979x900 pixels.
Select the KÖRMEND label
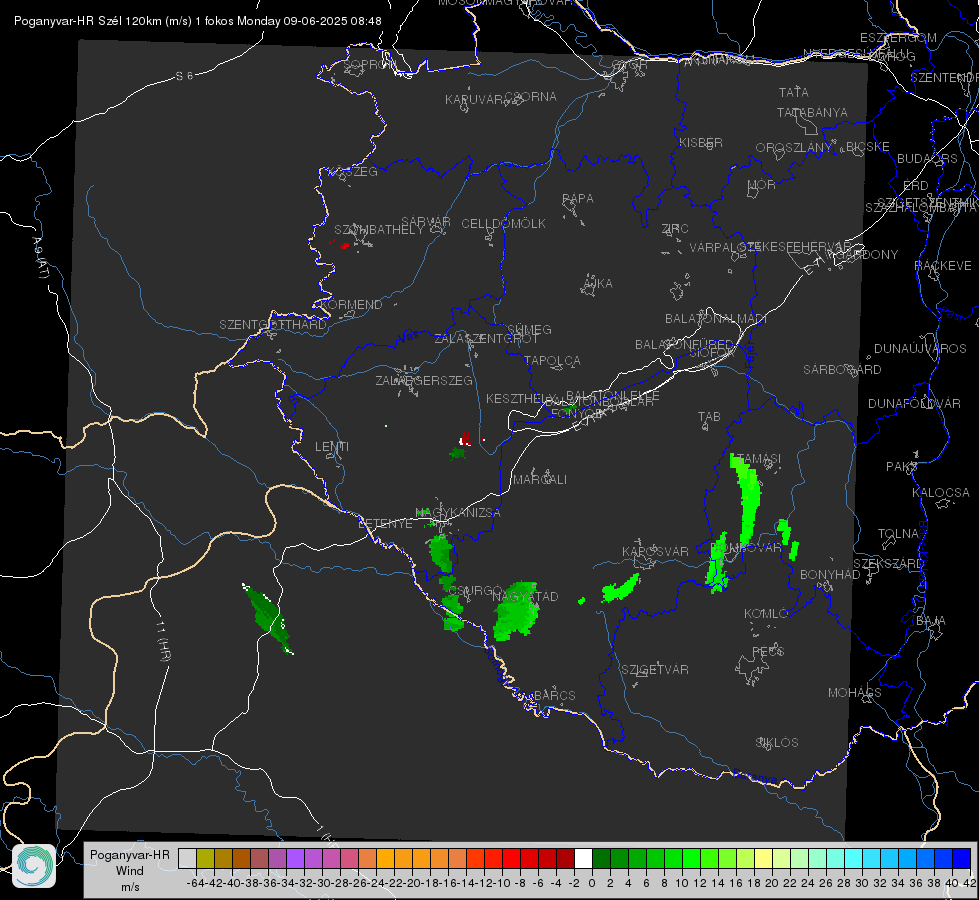pos(350,305)
